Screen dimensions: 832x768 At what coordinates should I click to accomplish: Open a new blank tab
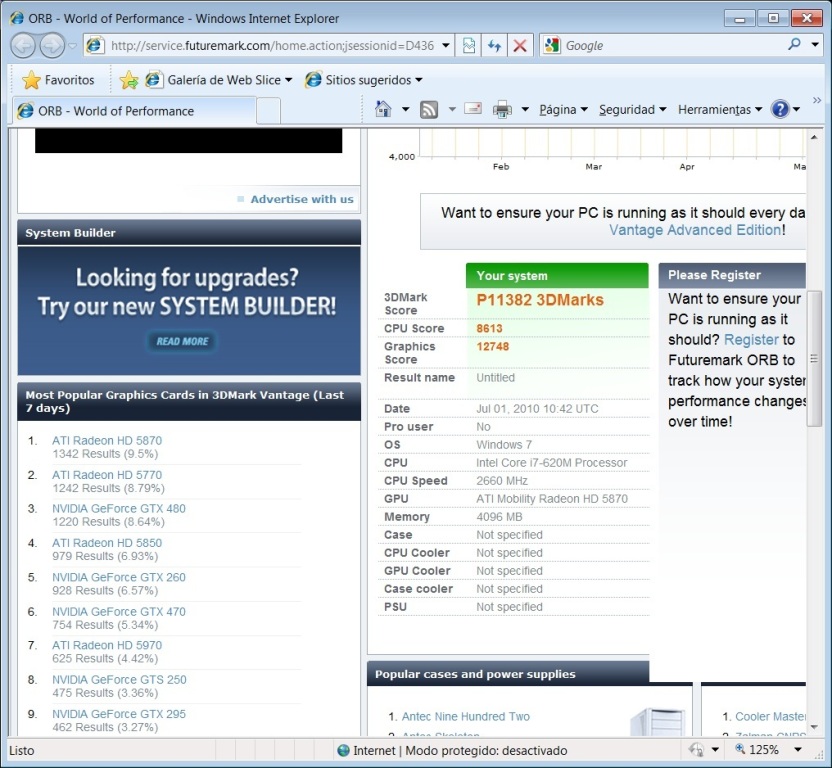click(268, 111)
